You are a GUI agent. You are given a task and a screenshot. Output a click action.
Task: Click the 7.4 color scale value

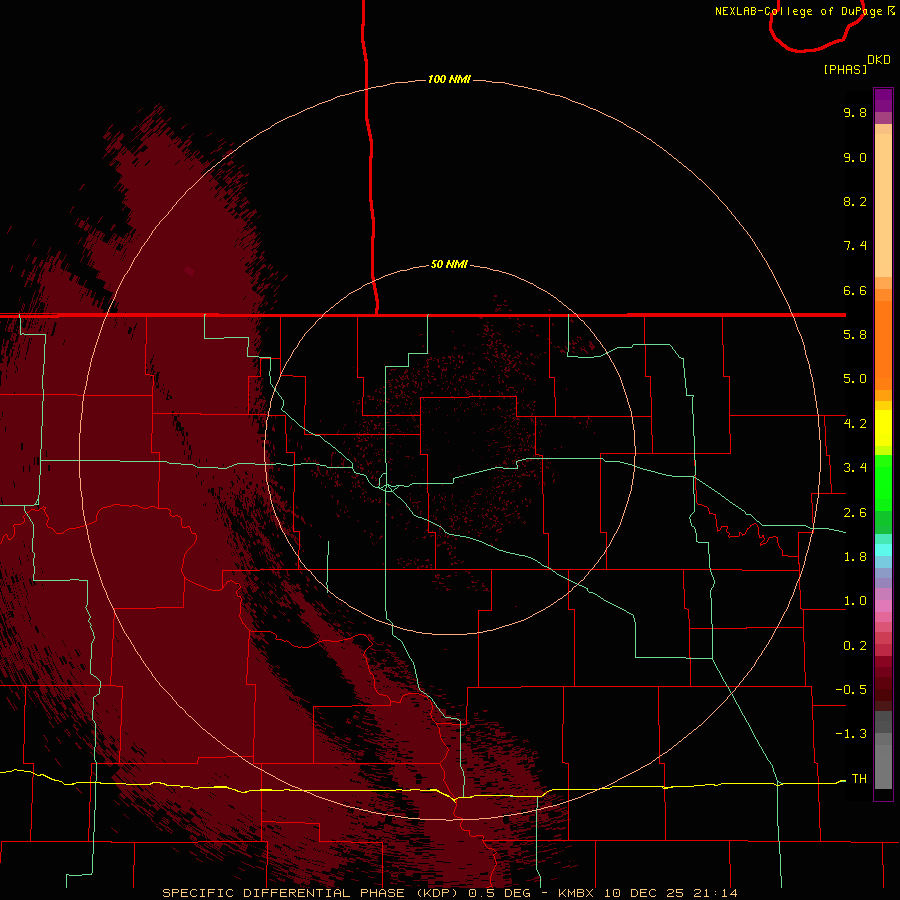pos(855,246)
